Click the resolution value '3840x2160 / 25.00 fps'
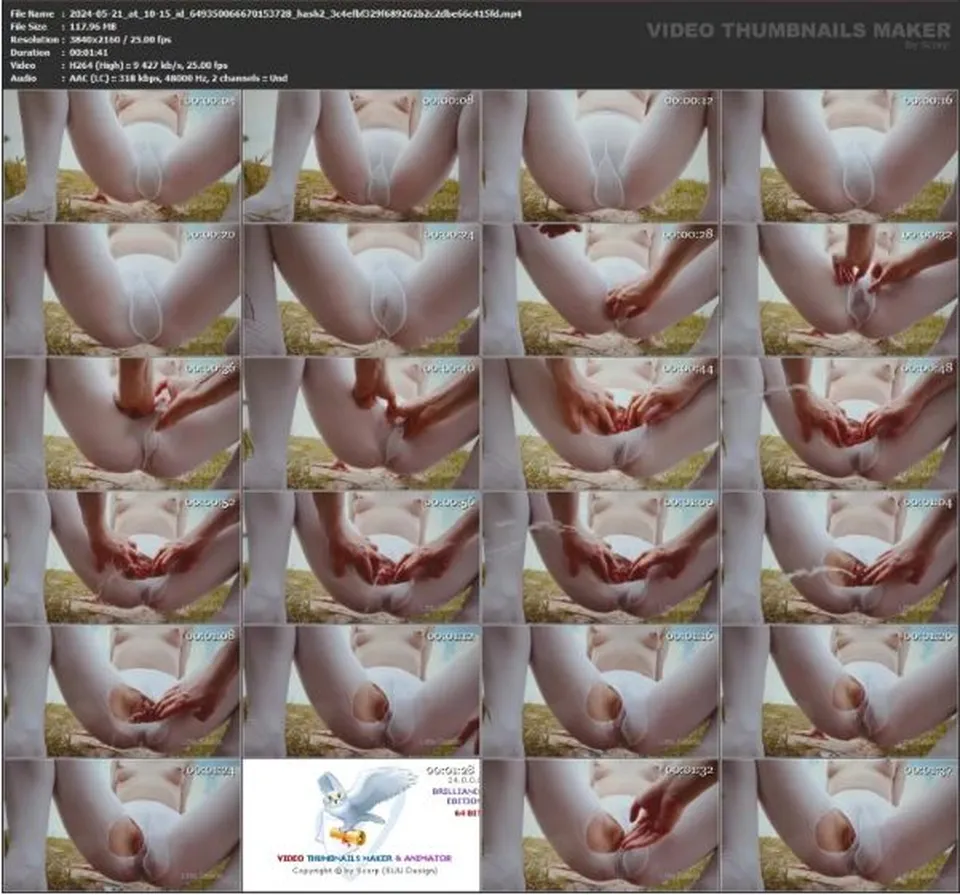The height and width of the screenshot is (895, 960). click(120, 39)
